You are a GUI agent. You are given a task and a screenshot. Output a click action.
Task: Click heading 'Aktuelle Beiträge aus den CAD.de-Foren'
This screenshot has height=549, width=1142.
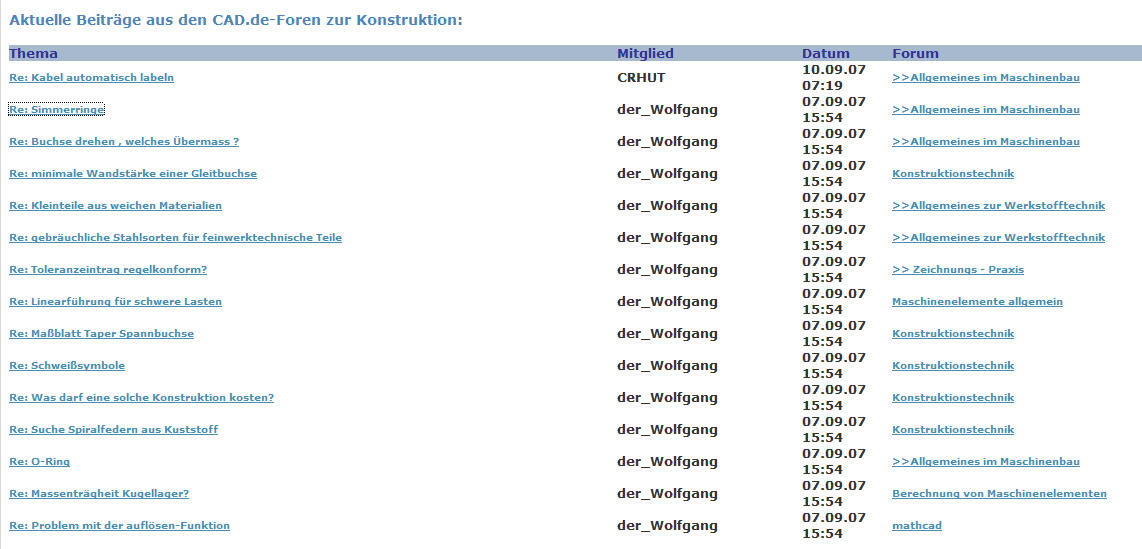pos(236,20)
